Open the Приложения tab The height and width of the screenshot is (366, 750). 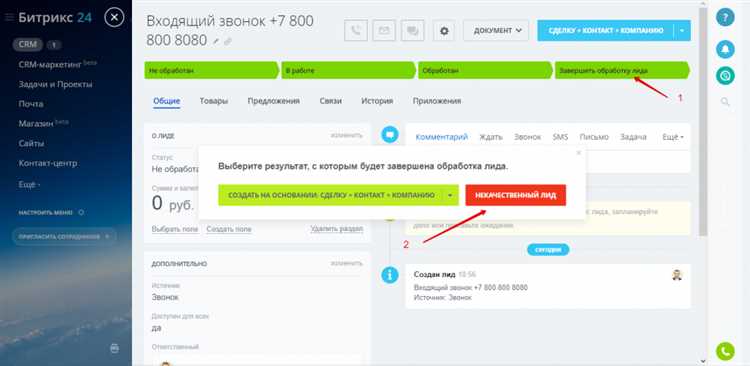click(x=437, y=101)
